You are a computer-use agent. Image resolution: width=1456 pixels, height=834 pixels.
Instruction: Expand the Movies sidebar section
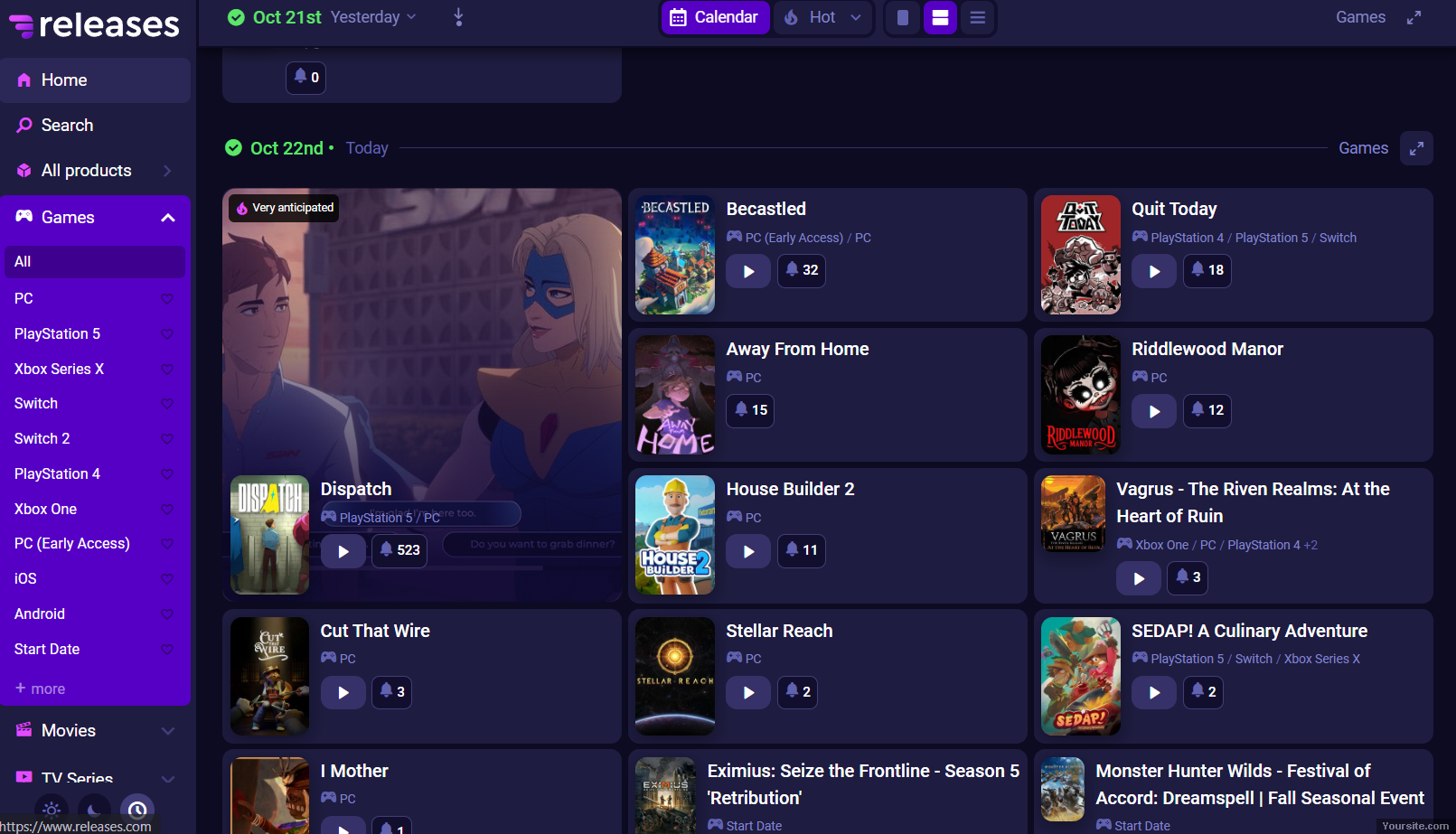click(x=168, y=731)
